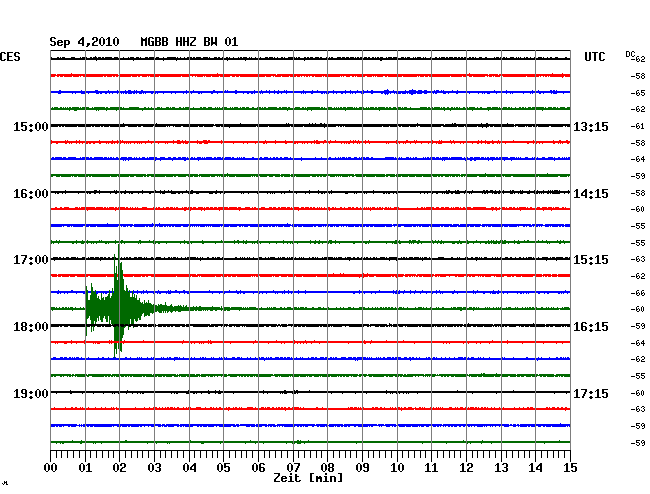Screen dimensions: 650x494
Task: Select minute 04 on the time axis
Action: [x=189, y=468]
